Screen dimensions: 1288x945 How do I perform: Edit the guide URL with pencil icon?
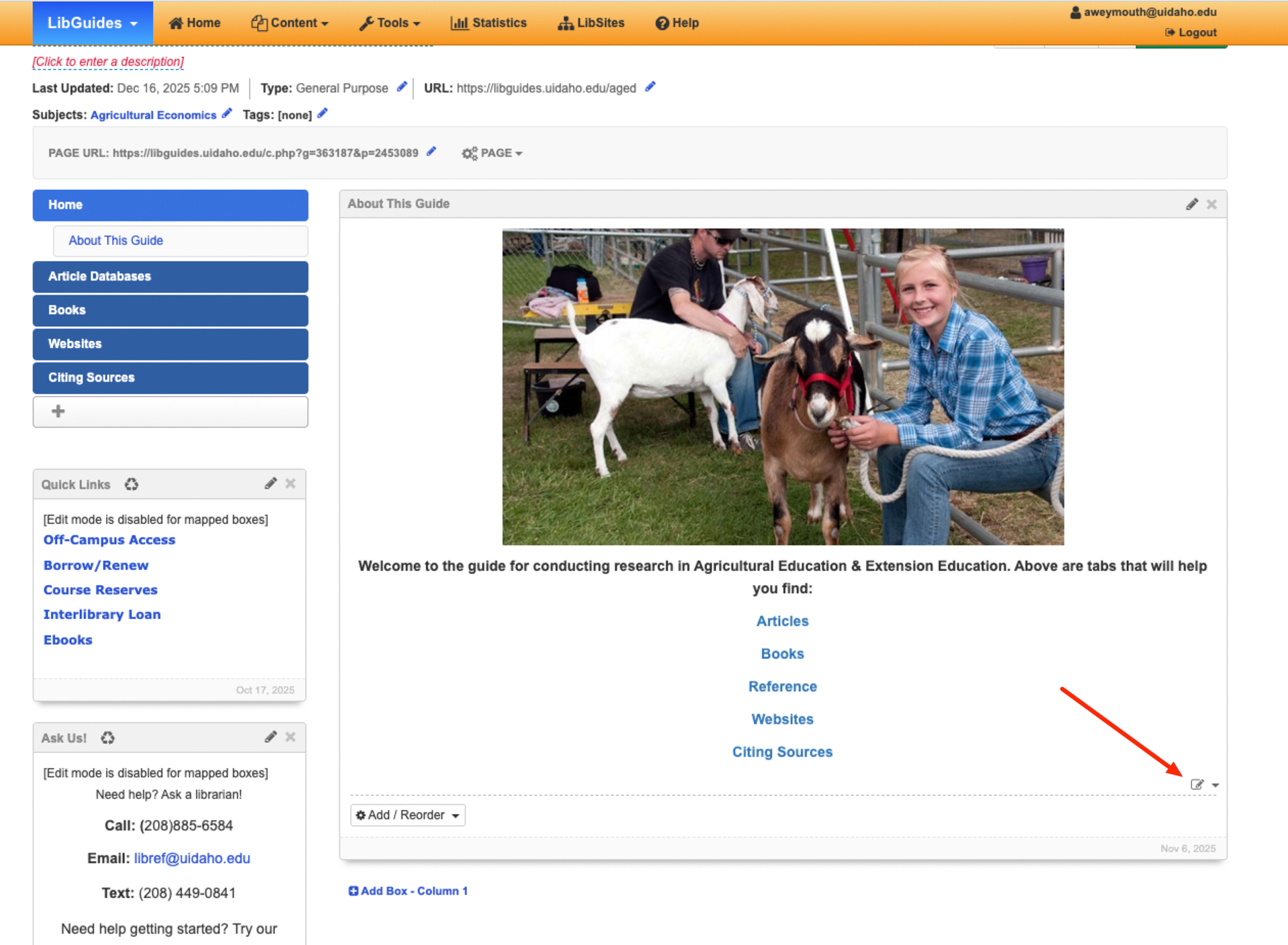pos(650,87)
